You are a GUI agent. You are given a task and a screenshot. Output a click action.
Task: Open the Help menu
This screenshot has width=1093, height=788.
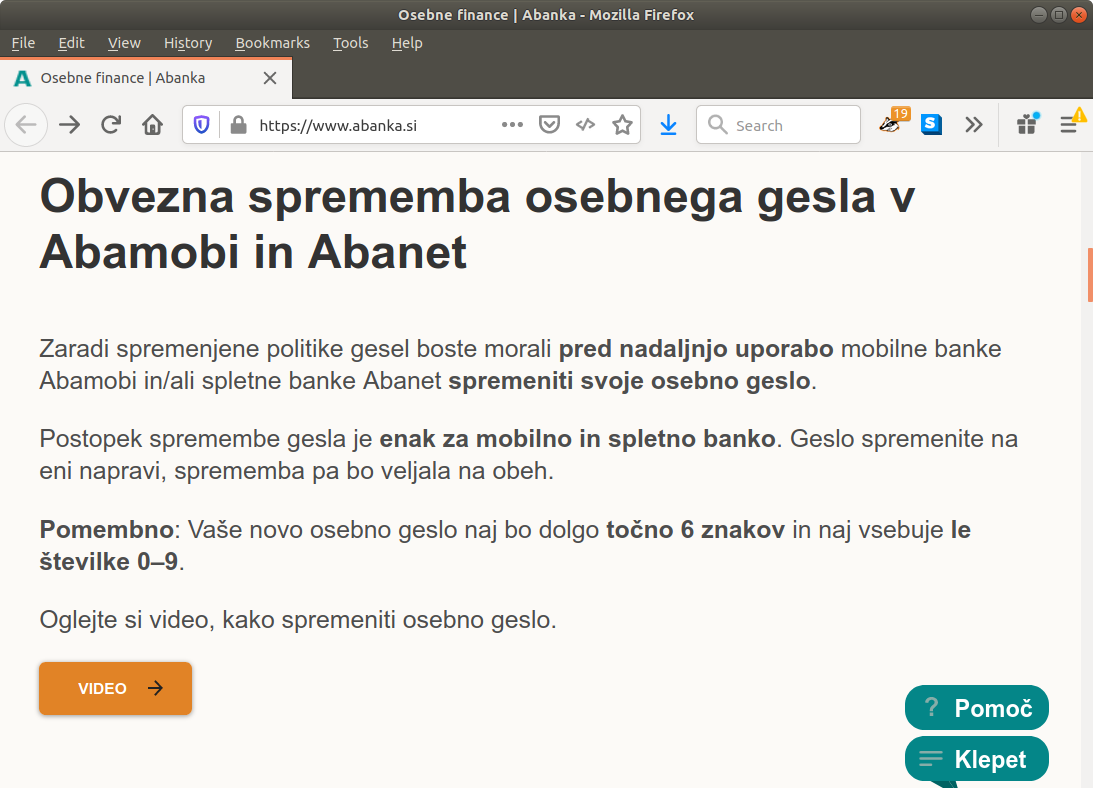406,43
